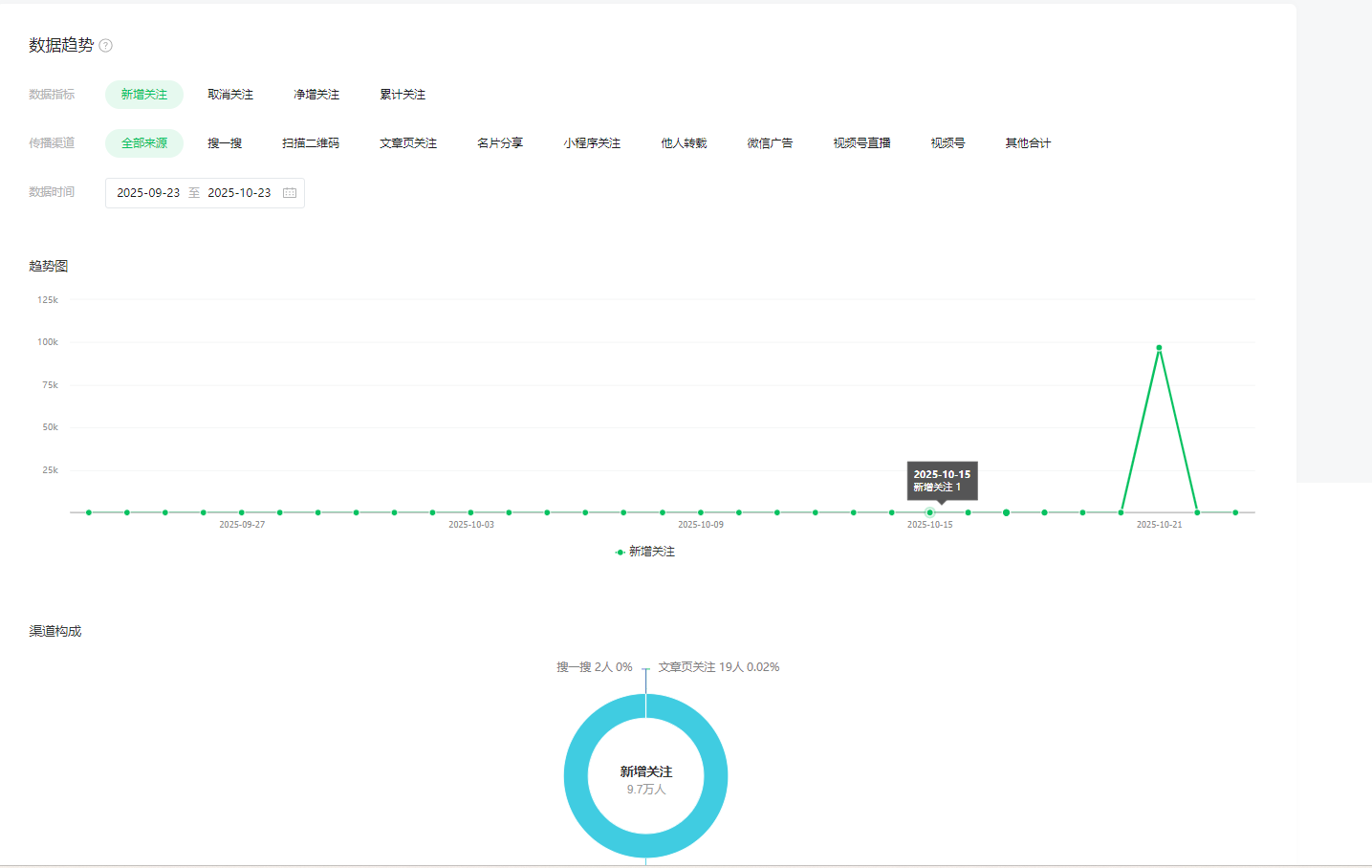Select 名片分享 channel filter
This screenshot has height=868, width=1372.
[x=500, y=143]
